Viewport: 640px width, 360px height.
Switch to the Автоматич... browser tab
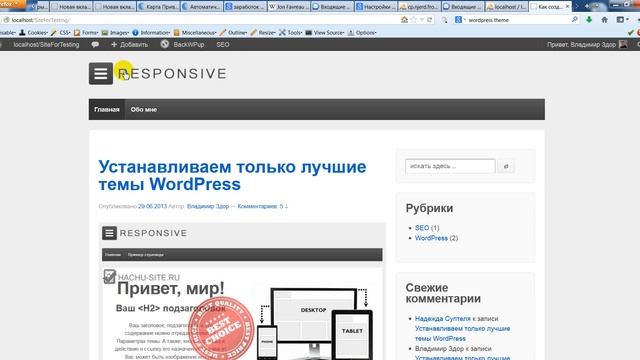(x=202, y=7)
